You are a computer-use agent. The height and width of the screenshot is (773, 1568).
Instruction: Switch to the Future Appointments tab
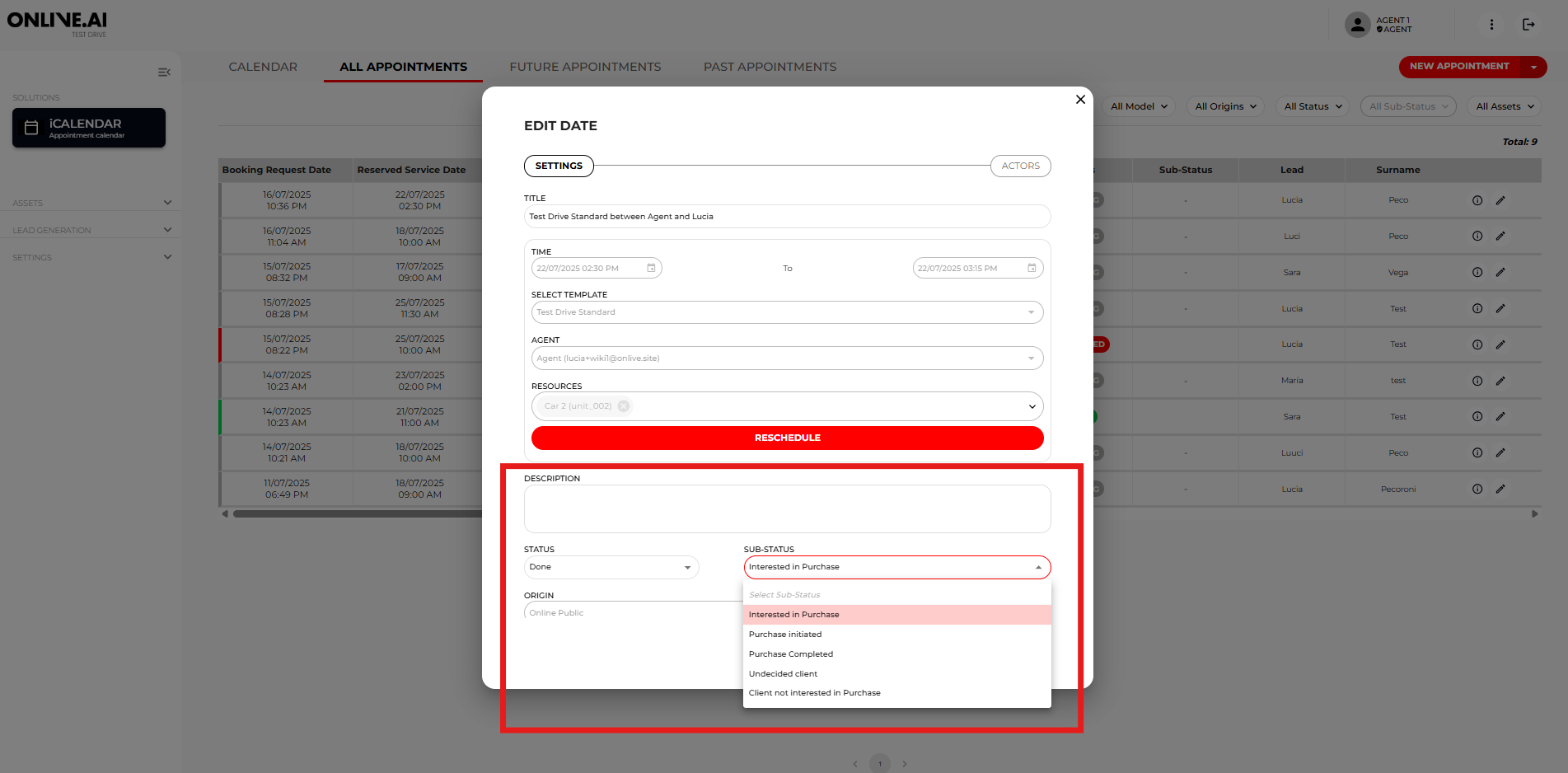pyautogui.click(x=585, y=67)
